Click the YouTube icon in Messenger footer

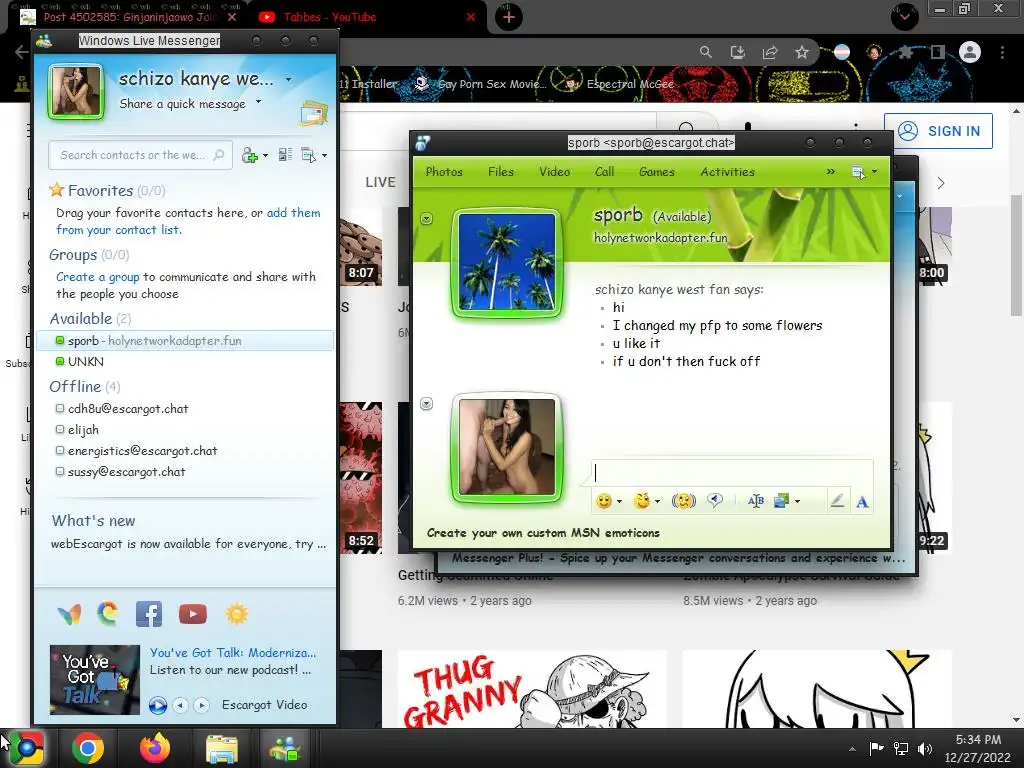(x=193, y=614)
